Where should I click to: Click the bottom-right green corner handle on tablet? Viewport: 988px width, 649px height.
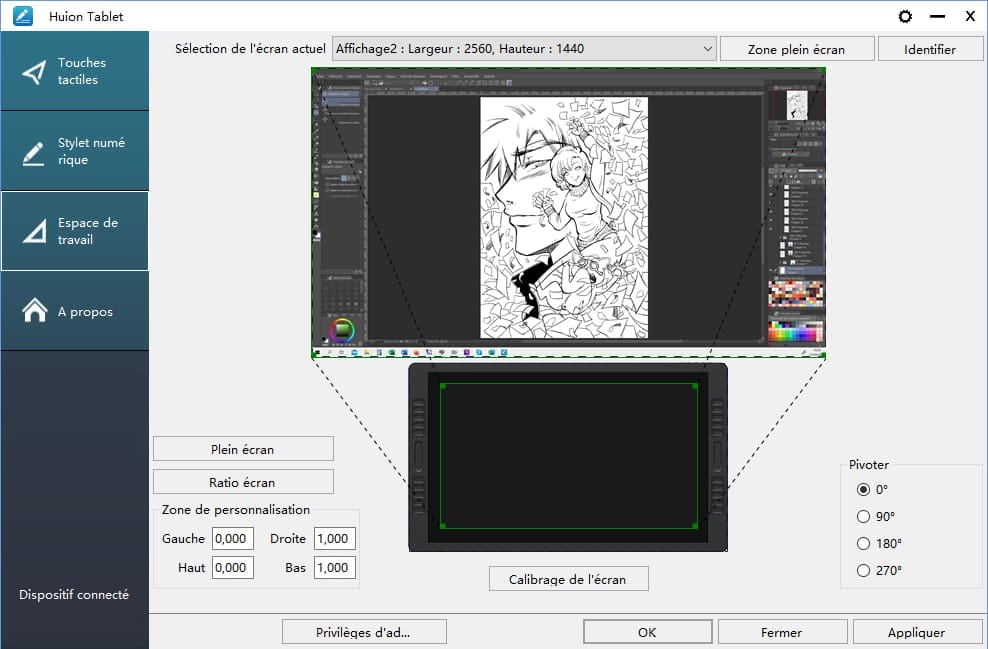tap(695, 526)
